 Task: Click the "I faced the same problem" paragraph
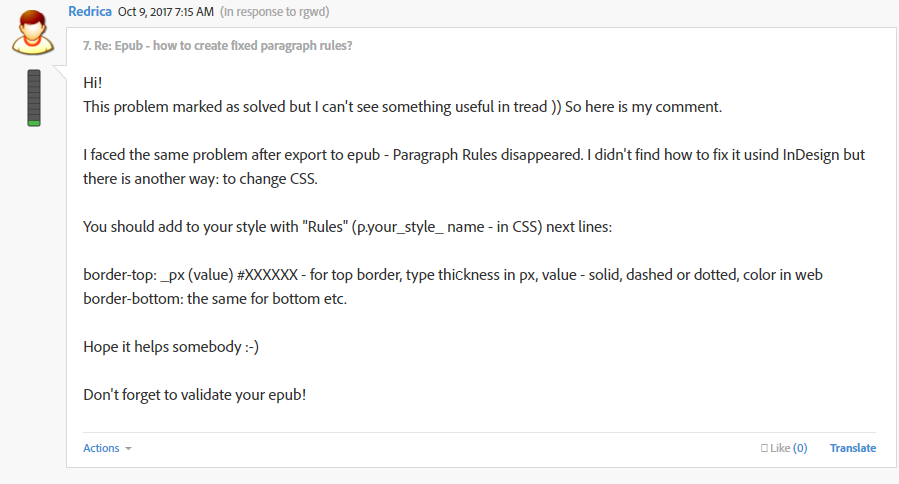pos(474,167)
